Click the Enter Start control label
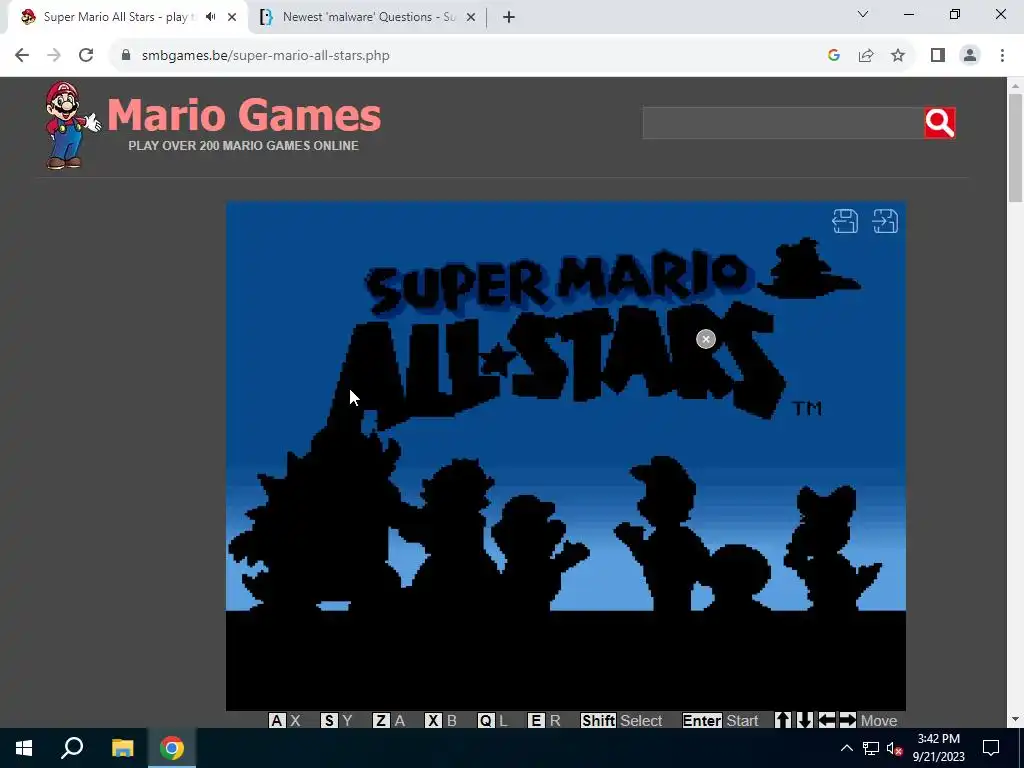1024x768 pixels. (720, 720)
